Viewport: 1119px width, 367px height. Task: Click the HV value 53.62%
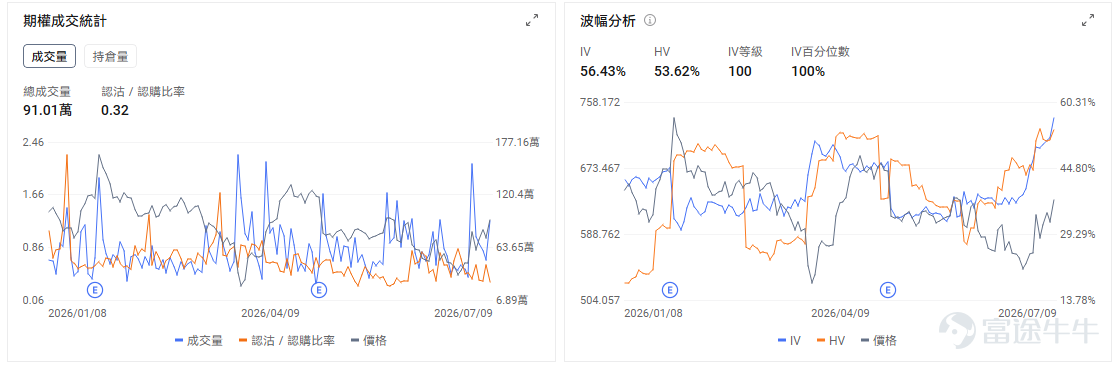(x=677, y=71)
